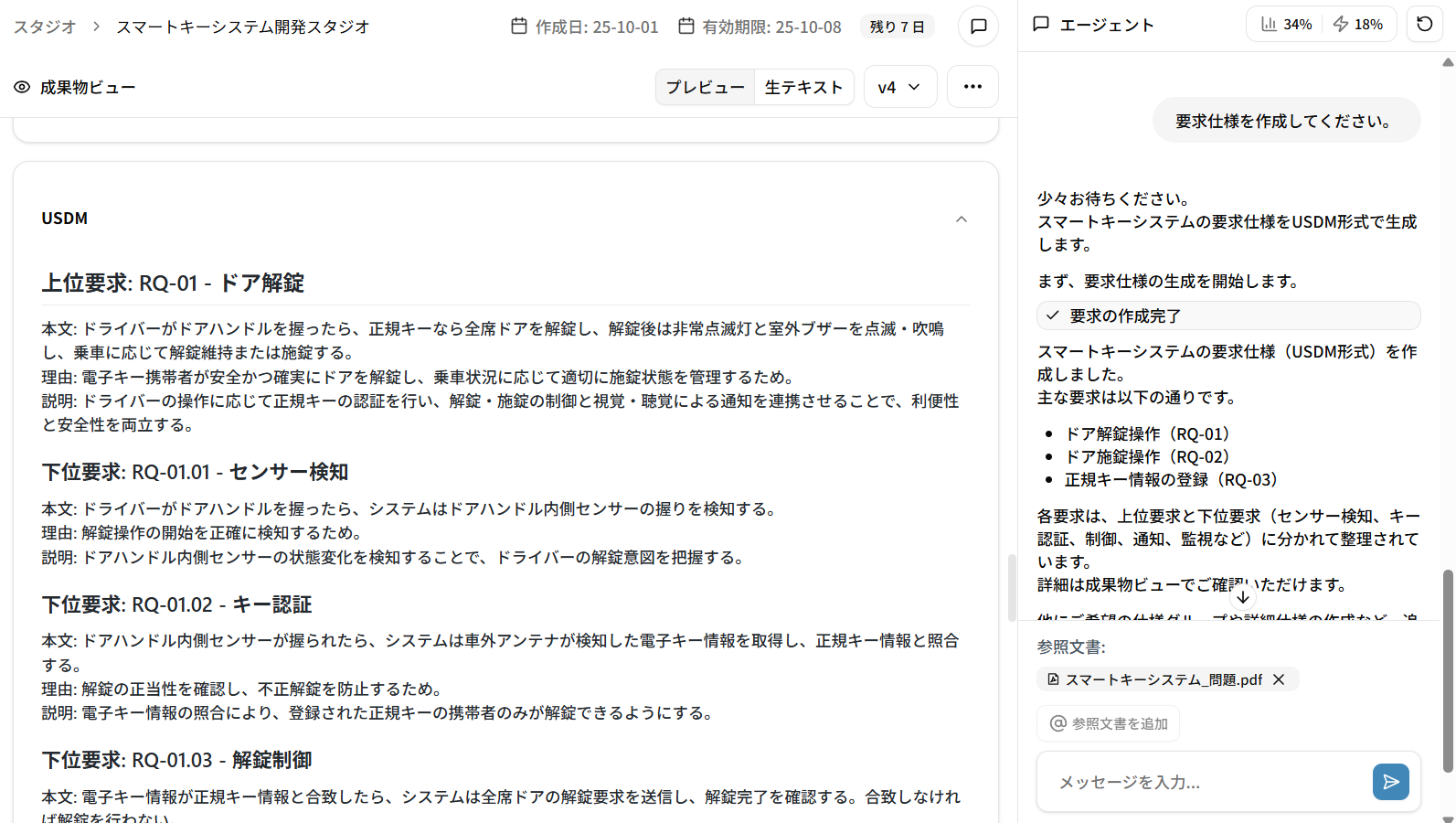
Task: Open the comments speech bubble button
Action: click(x=978, y=27)
